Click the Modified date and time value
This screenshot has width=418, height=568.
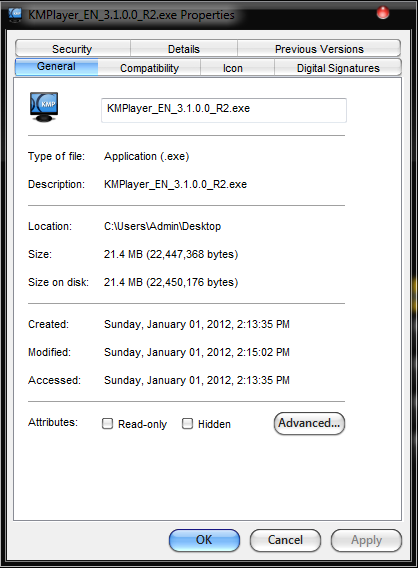coord(197,352)
